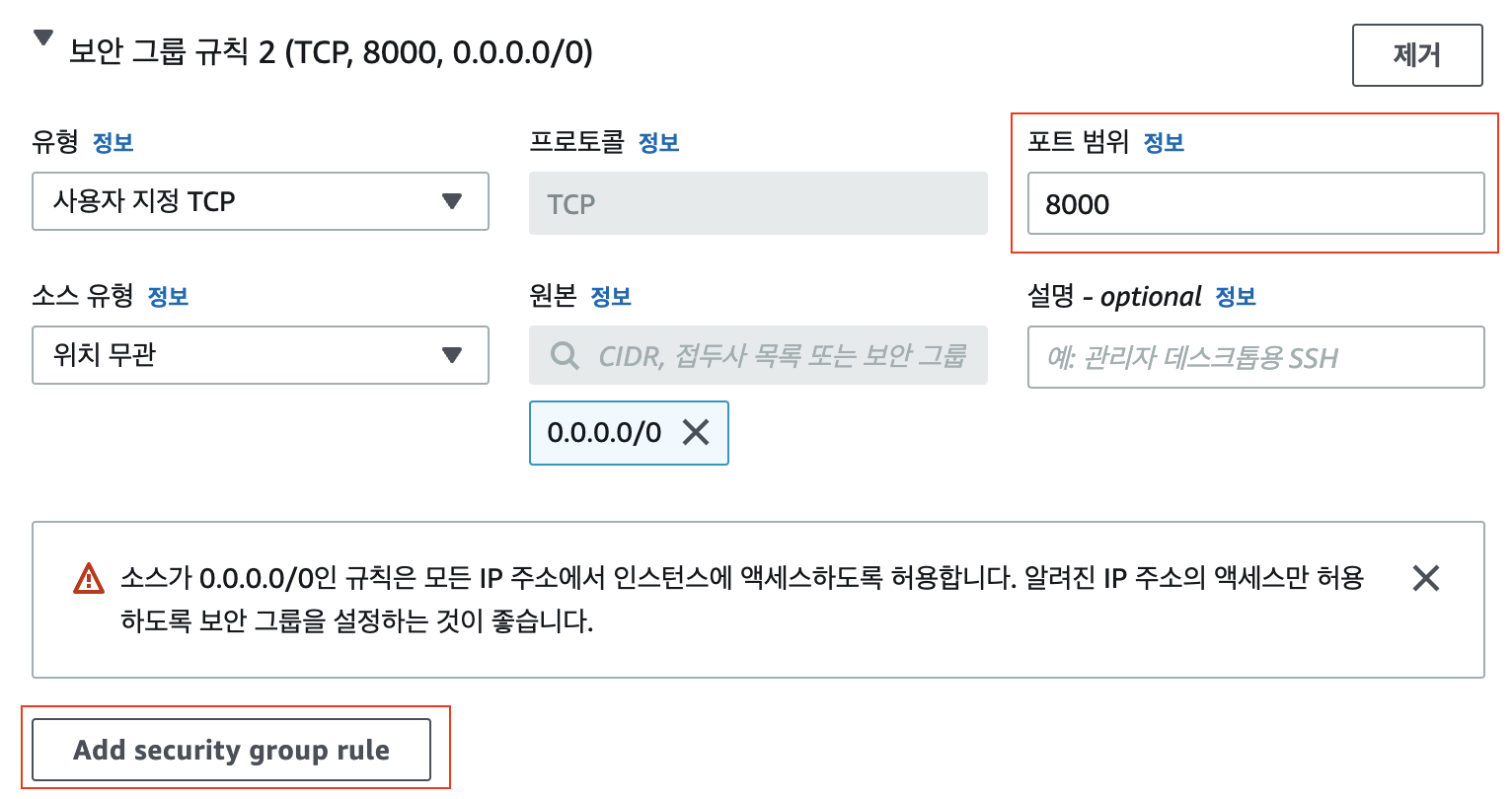
Task: Open the 정보 link next to 소스 유형
Action: click(168, 297)
